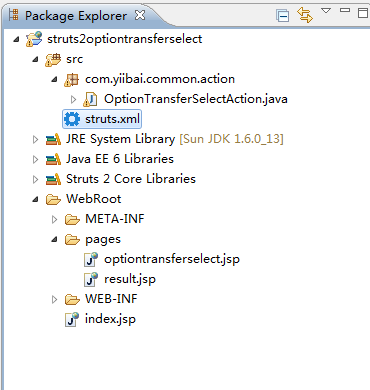Expand Struts 2 Core Libraries
The width and height of the screenshot is (370, 390).
click(35, 179)
